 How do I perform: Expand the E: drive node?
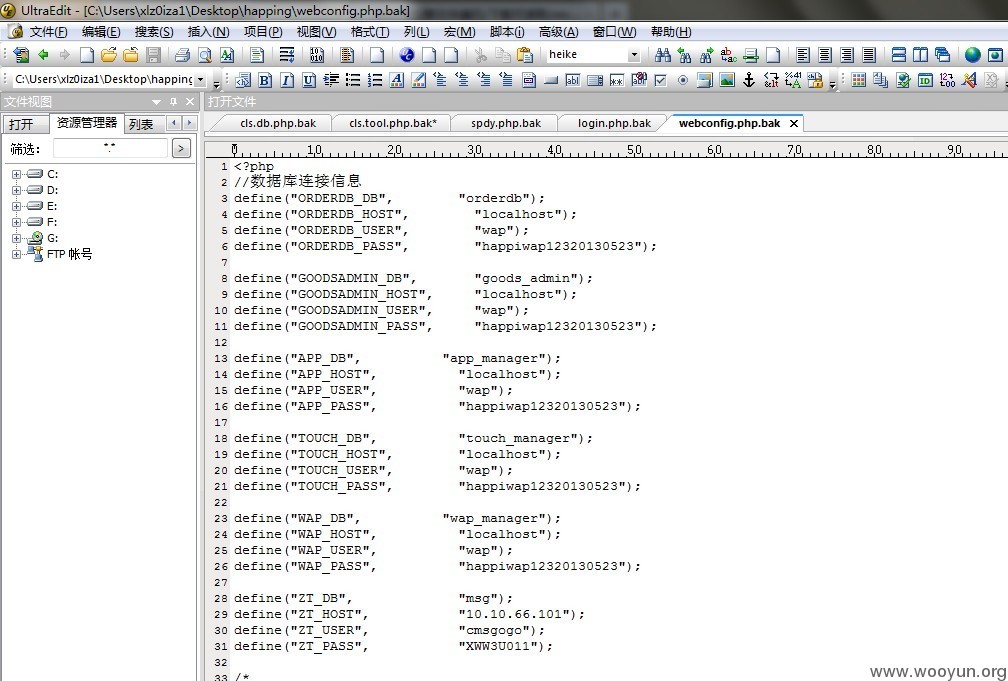tap(16, 206)
